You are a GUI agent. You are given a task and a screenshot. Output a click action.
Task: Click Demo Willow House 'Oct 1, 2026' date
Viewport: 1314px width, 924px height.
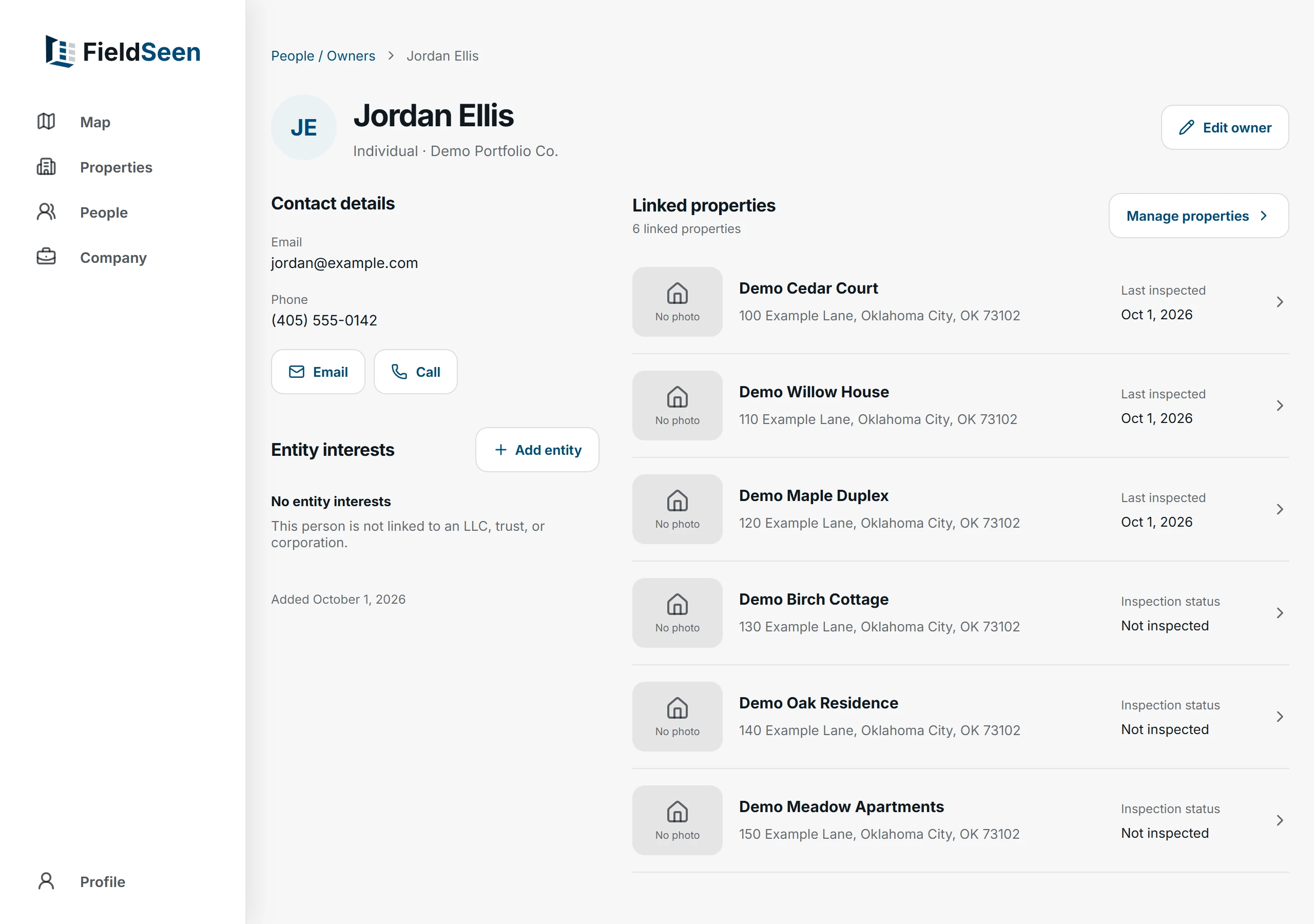coord(1156,418)
